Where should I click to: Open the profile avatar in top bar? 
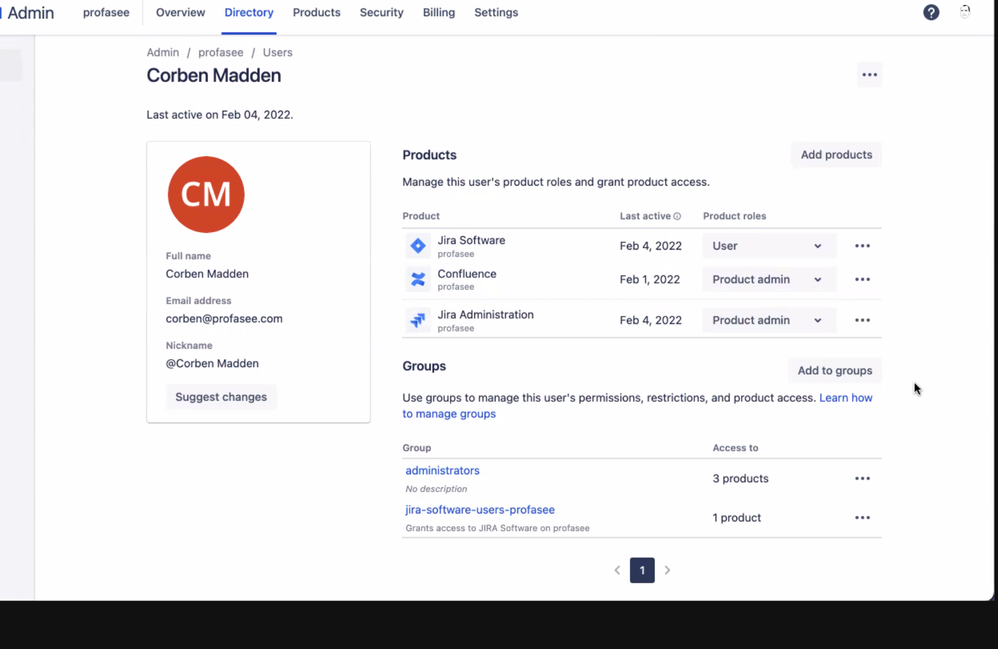click(965, 12)
